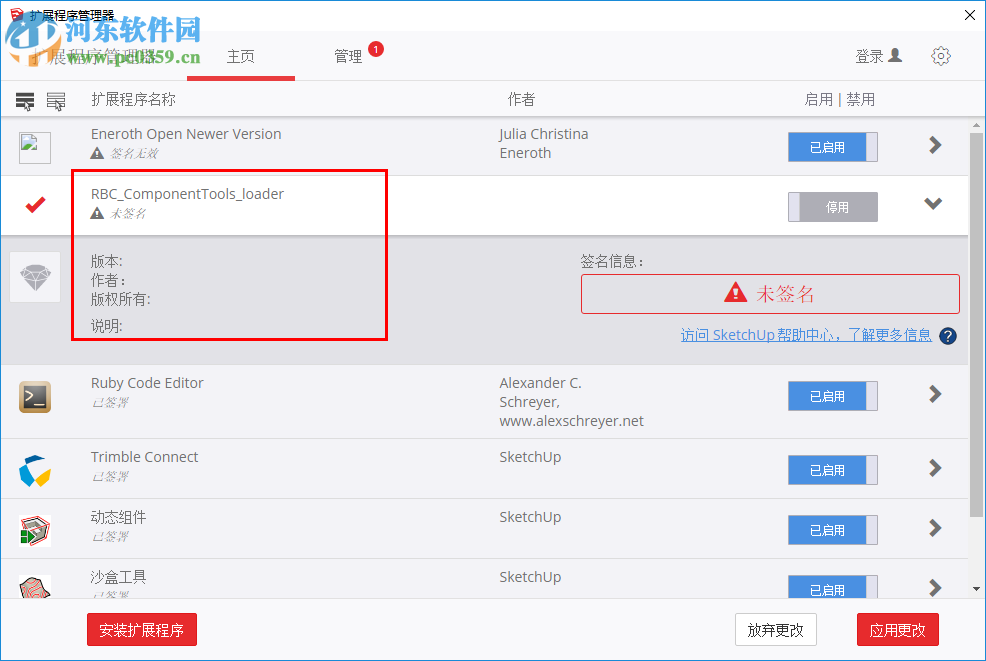Viewport: 986px width, 661px height.
Task: Click the help question mark icon
Action: coord(947,336)
